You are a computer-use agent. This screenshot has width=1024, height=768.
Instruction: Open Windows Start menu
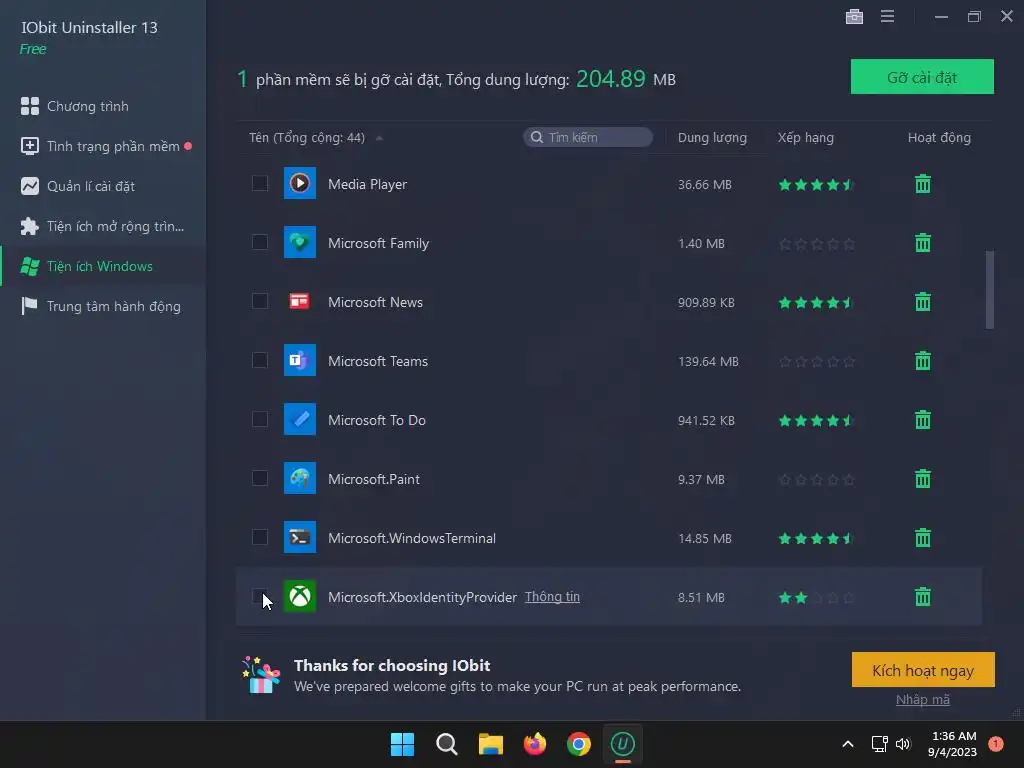click(x=402, y=744)
